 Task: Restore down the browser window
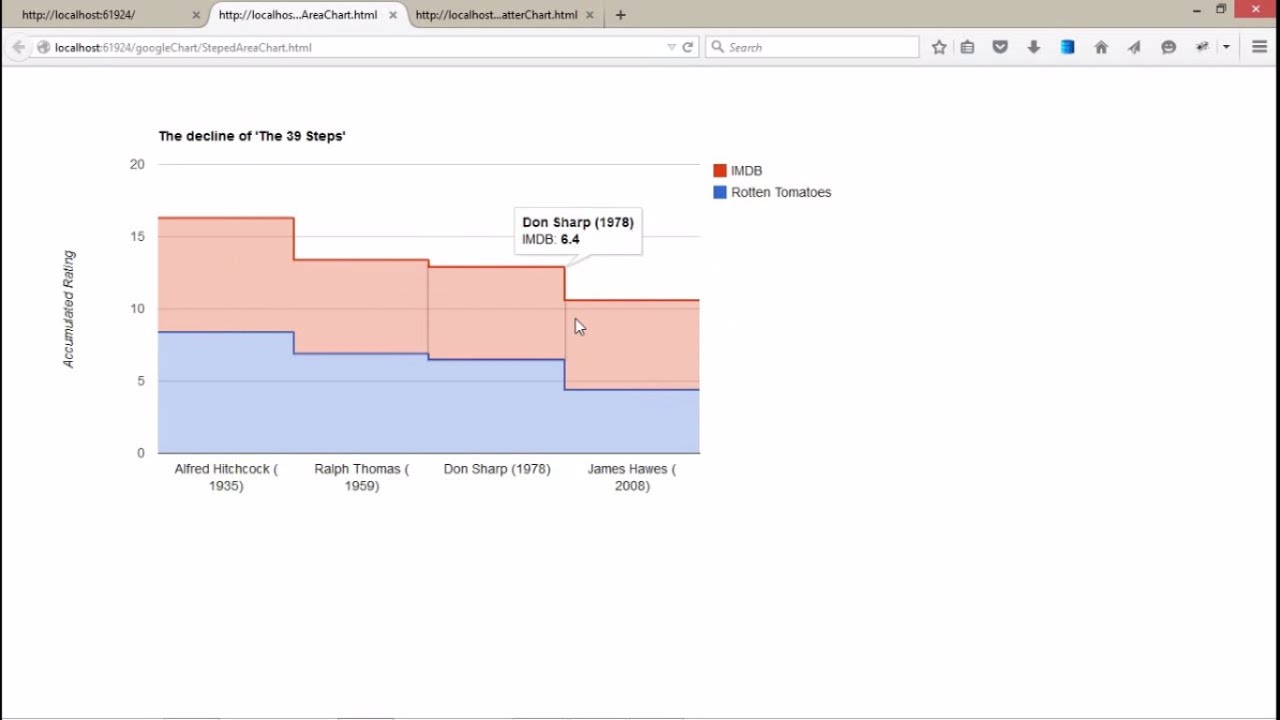[1221, 10]
